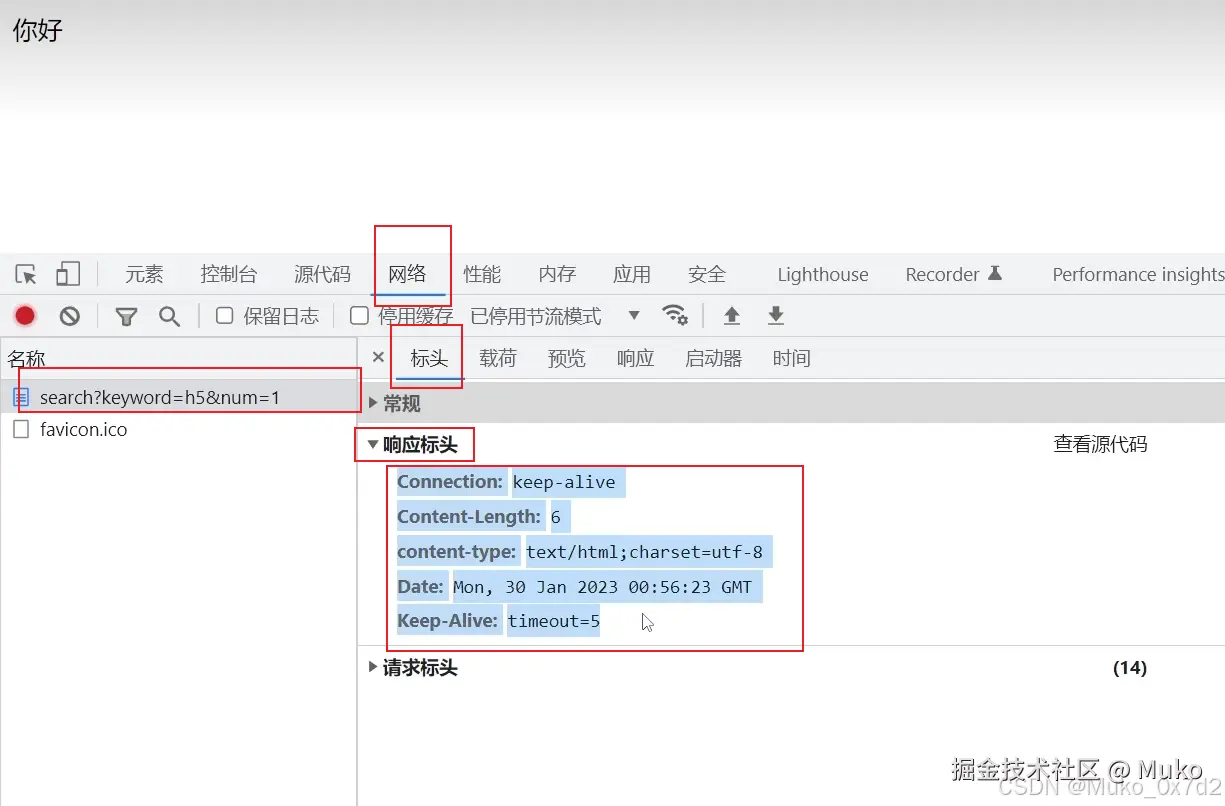Open the 启动器 details tab
The height and width of the screenshot is (806, 1225).
point(714,358)
